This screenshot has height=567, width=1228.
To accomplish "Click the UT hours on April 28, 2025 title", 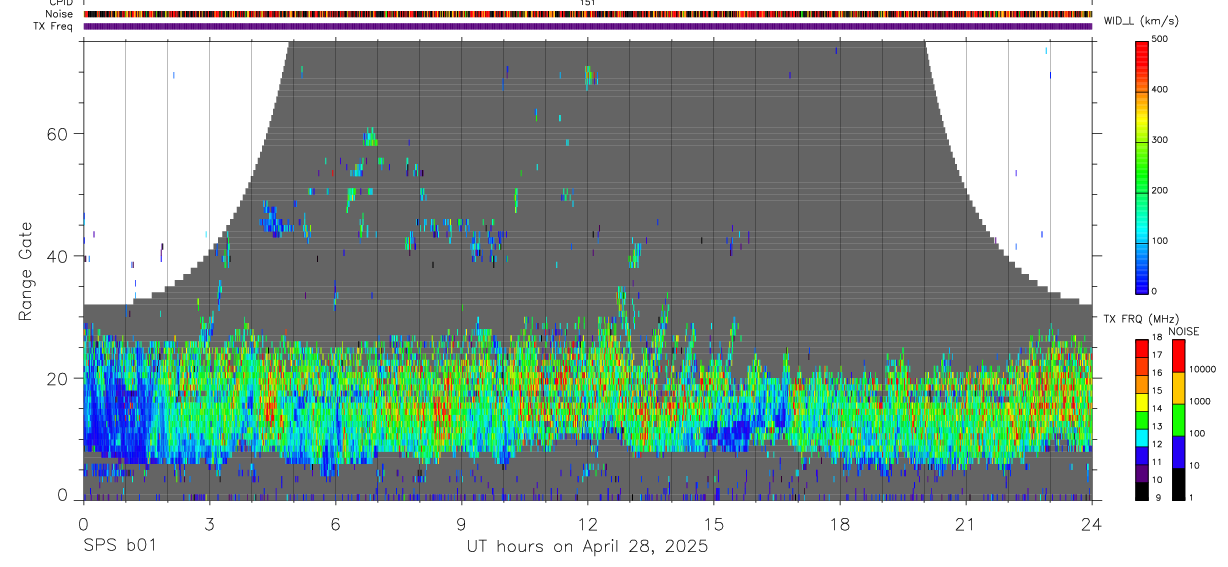I will (x=588, y=546).
